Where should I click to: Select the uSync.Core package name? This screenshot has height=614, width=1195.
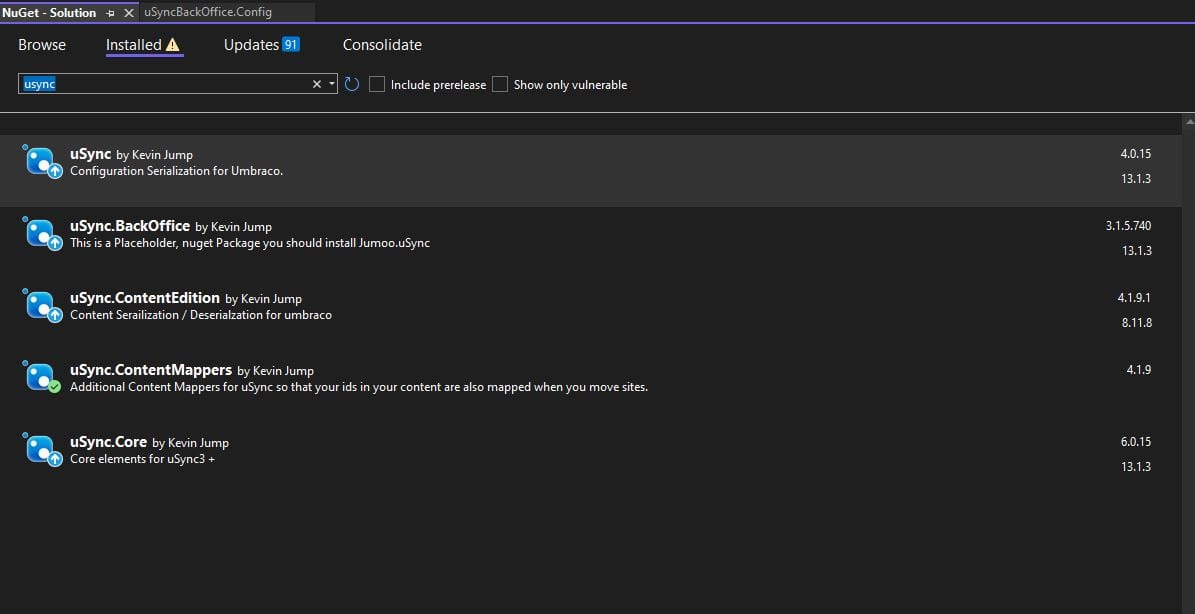108,442
